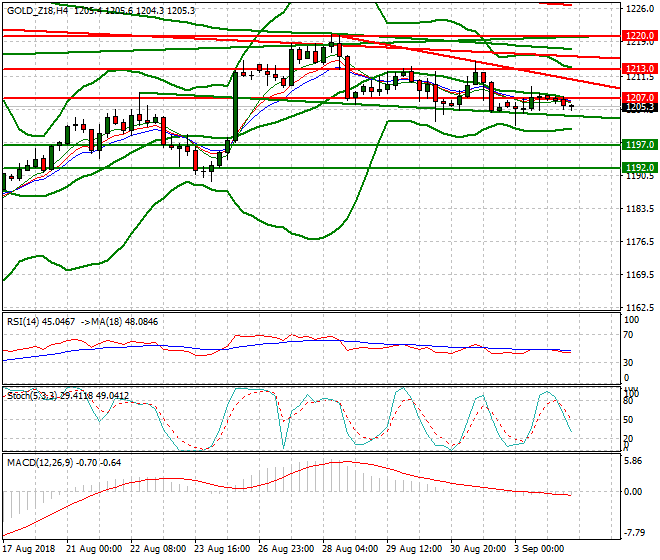660x560 pixels.
Task: Click the 0.00 MACD scale value
Action: tap(634, 492)
